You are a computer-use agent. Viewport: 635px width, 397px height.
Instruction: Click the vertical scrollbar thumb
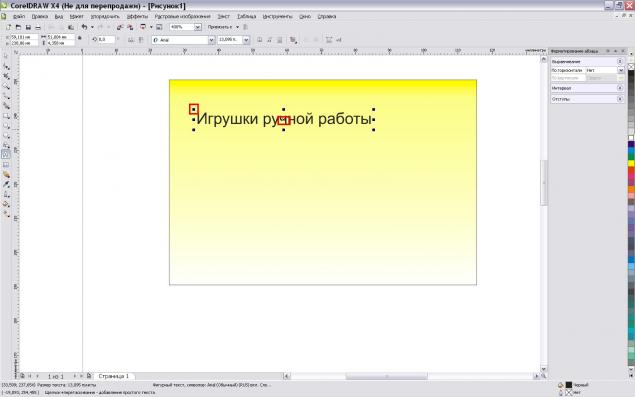(543, 183)
